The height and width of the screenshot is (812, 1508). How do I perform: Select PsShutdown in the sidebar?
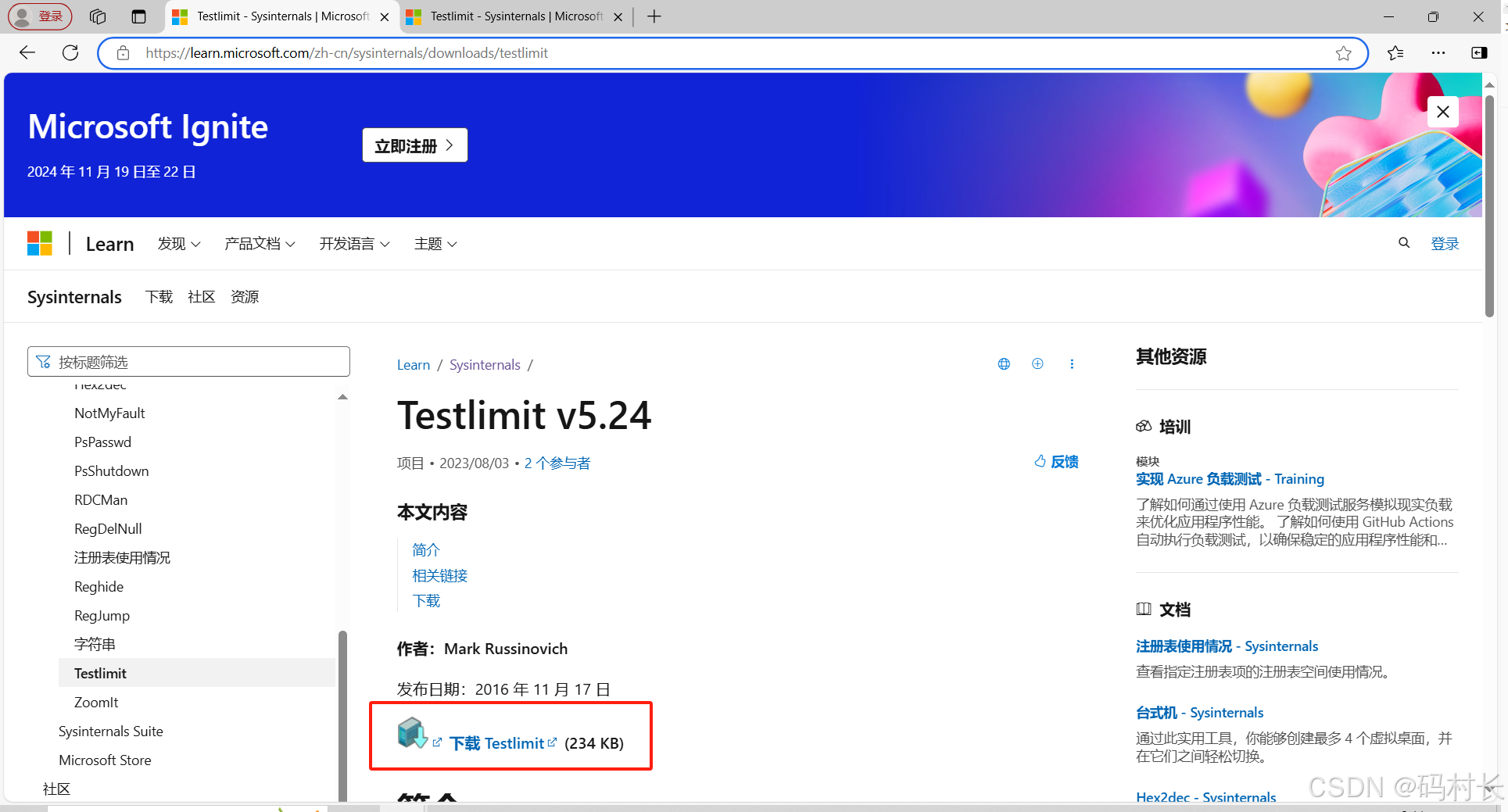coord(111,471)
